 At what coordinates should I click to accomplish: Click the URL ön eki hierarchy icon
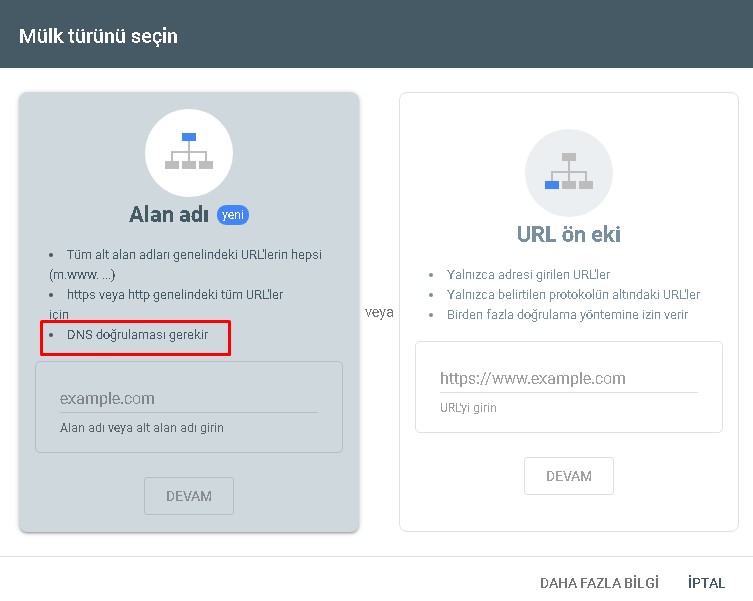pos(568,172)
